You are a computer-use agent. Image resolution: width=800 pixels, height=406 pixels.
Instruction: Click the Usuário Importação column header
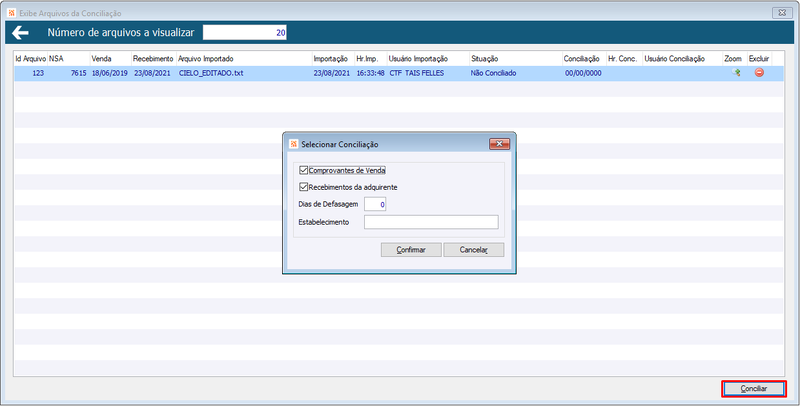pos(428,59)
